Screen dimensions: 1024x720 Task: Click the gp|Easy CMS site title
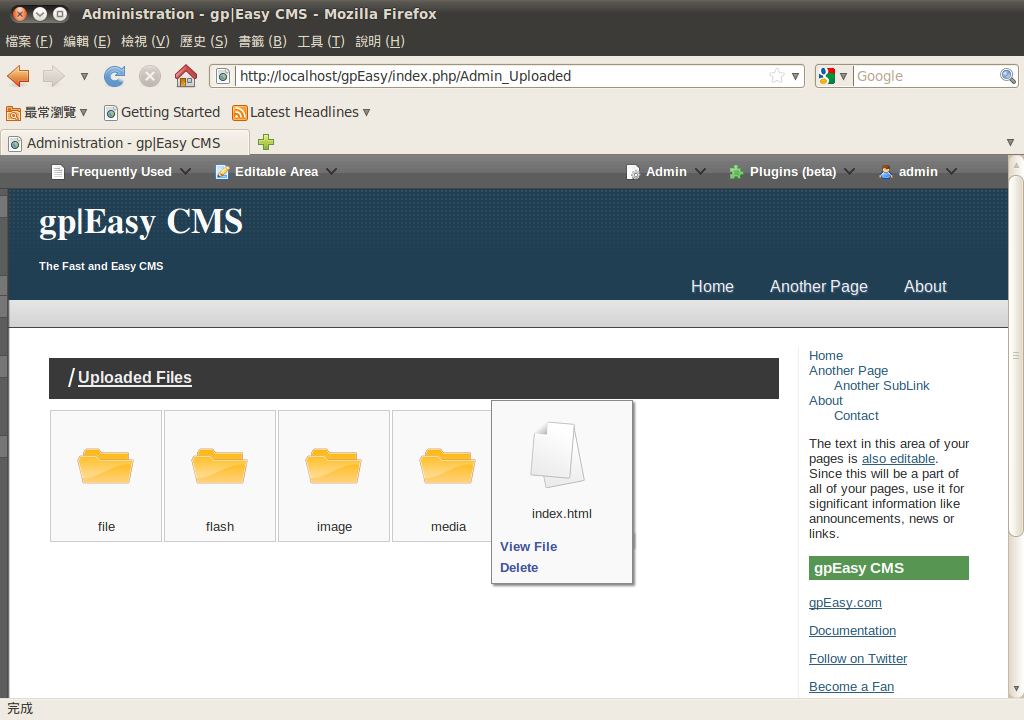click(141, 222)
